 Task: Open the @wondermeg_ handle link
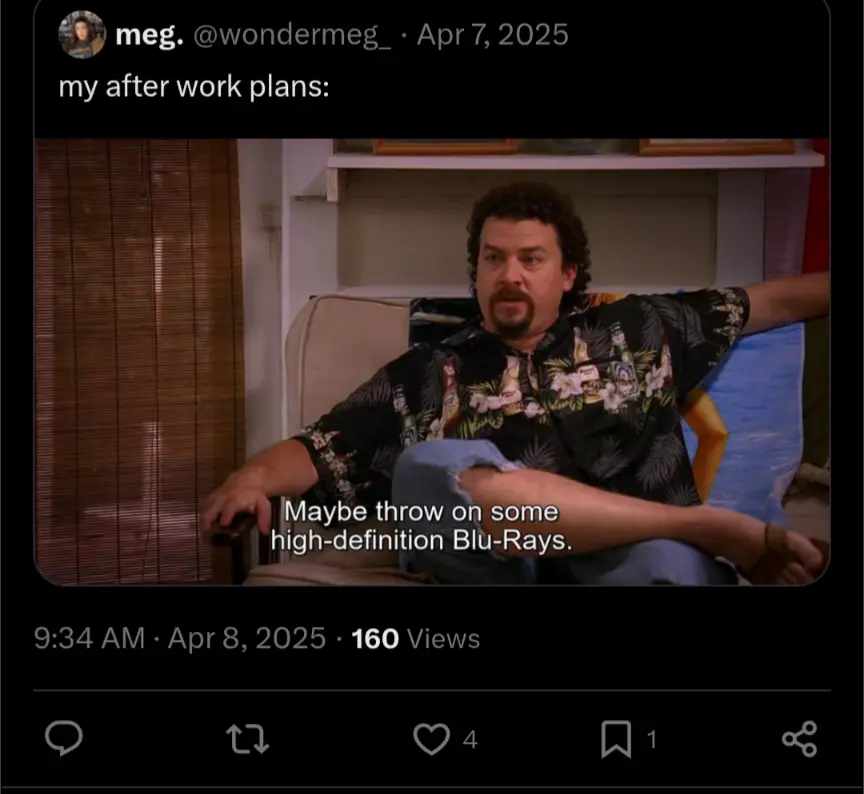(292, 35)
